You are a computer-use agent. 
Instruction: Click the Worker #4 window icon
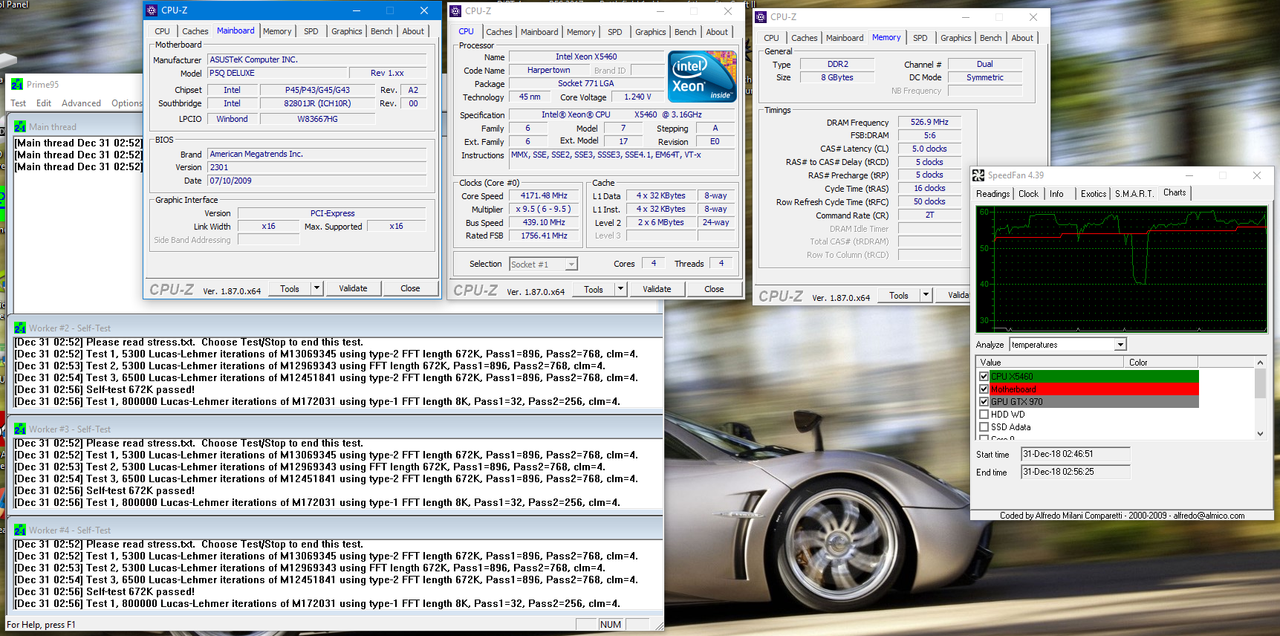pyautogui.click(x=20, y=530)
